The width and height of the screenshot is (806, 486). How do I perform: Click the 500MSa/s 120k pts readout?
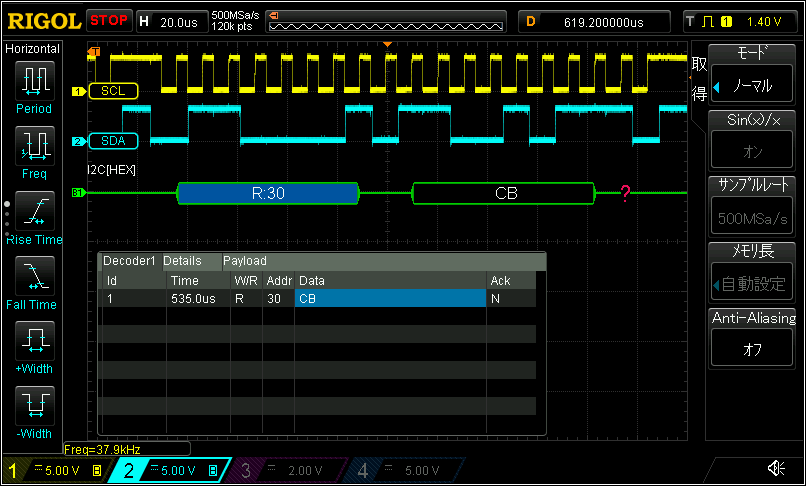pos(235,21)
